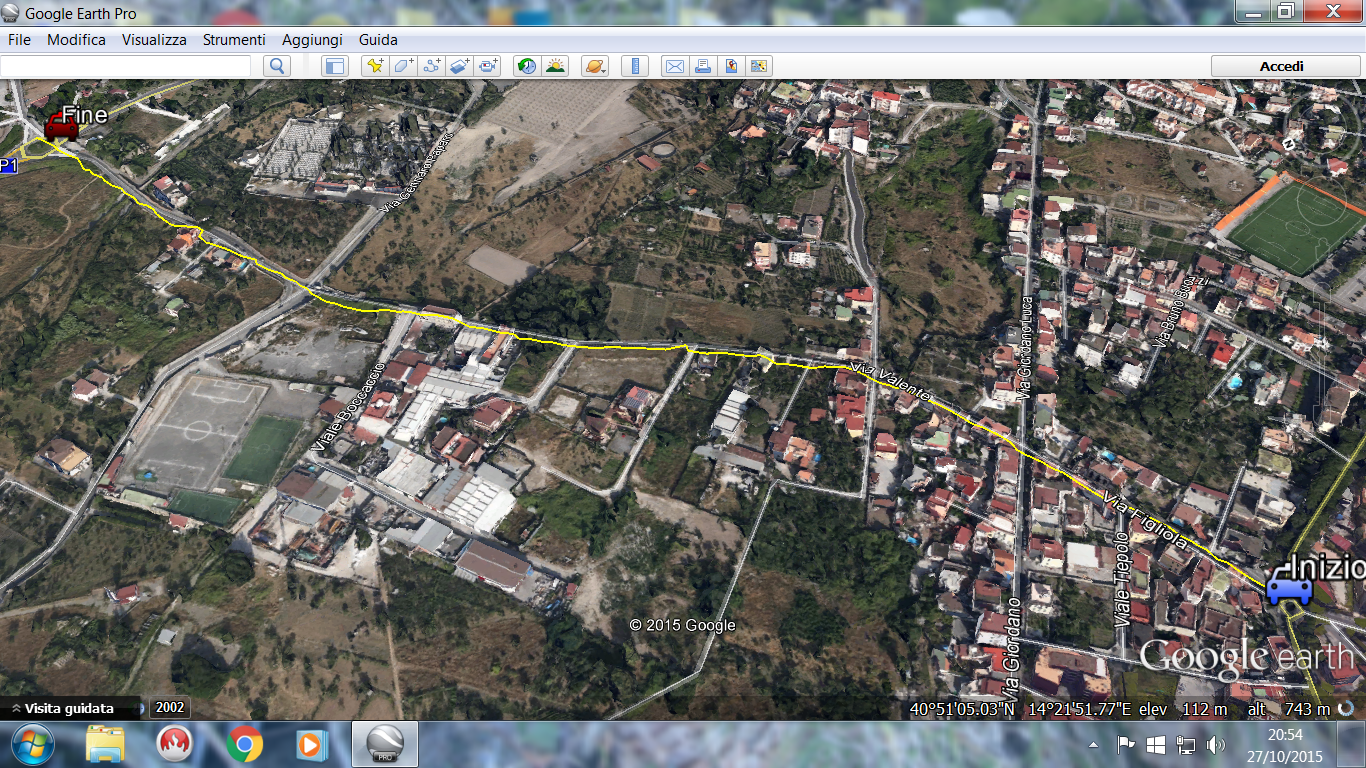Click View in Google Maps icon
Image resolution: width=1366 pixels, height=768 pixels.
coord(731,66)
